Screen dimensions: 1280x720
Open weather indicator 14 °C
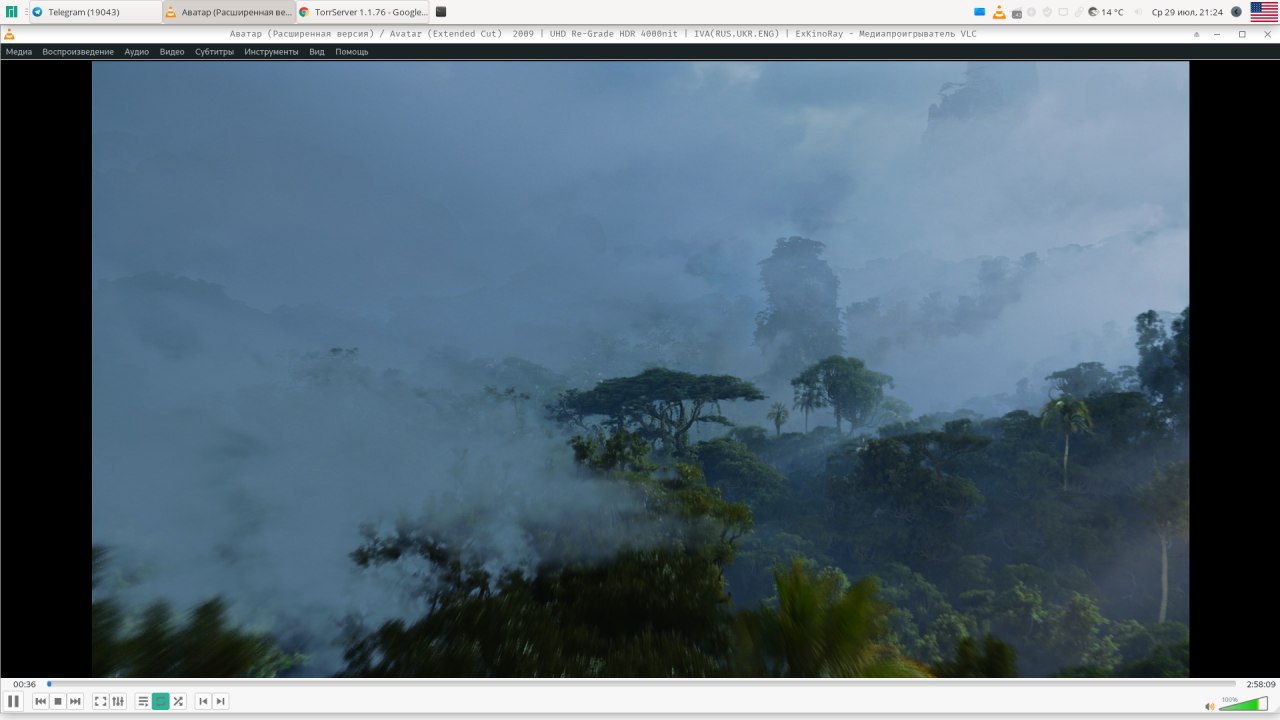(x=1105, y=12)
